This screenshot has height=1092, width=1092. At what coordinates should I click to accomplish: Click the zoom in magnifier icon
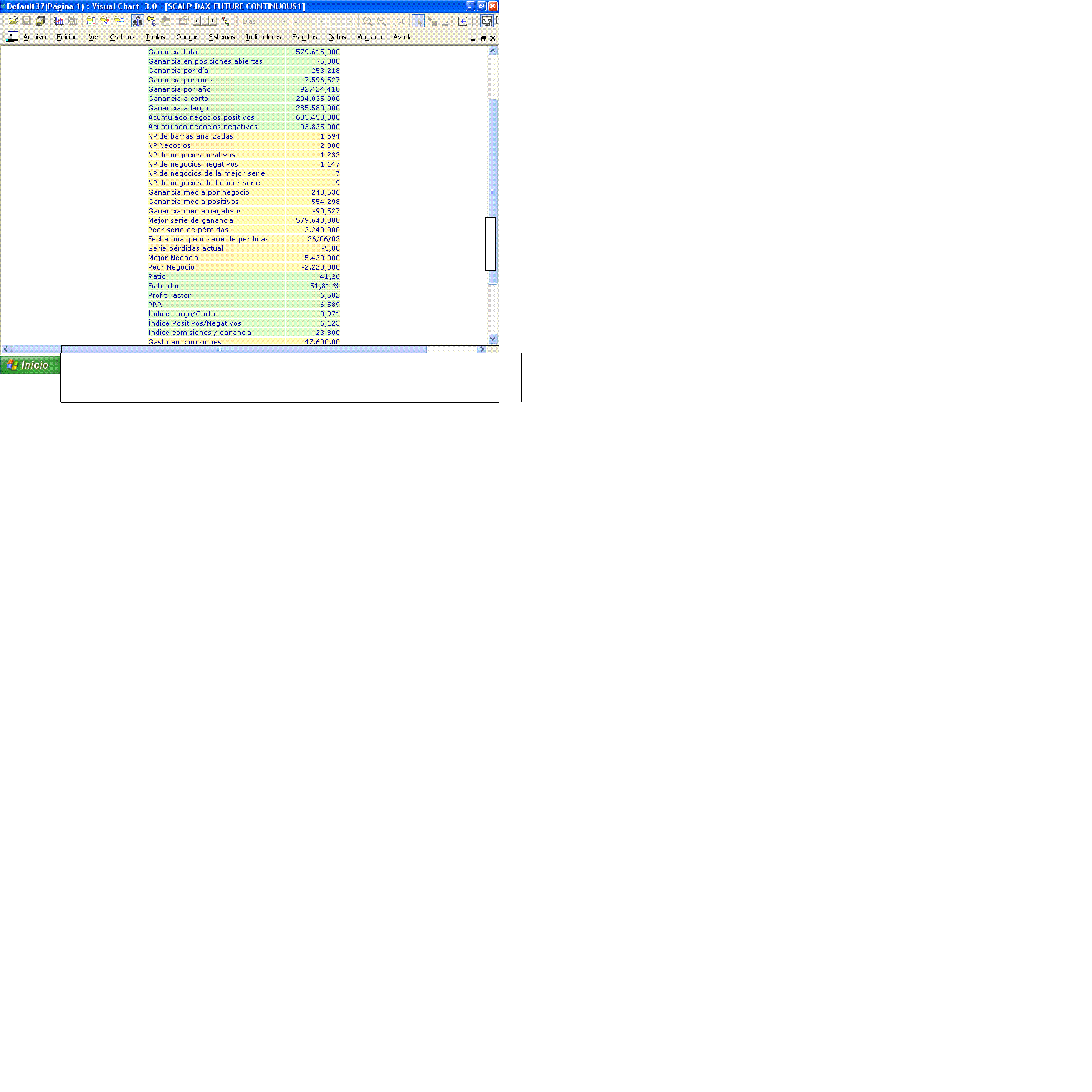pyautogui.click(x=381, y=21)
